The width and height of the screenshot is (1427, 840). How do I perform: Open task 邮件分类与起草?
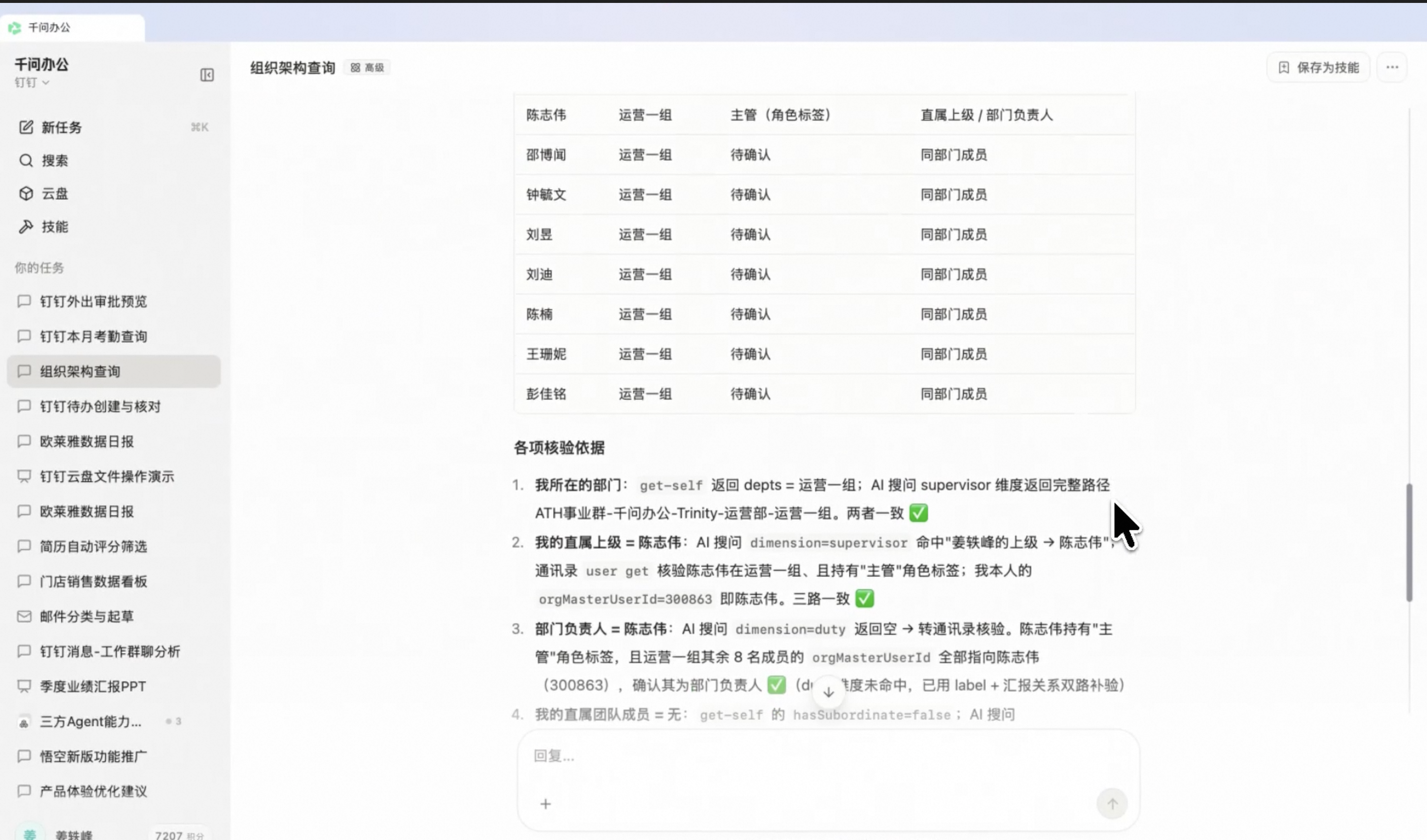click(113, 616)
